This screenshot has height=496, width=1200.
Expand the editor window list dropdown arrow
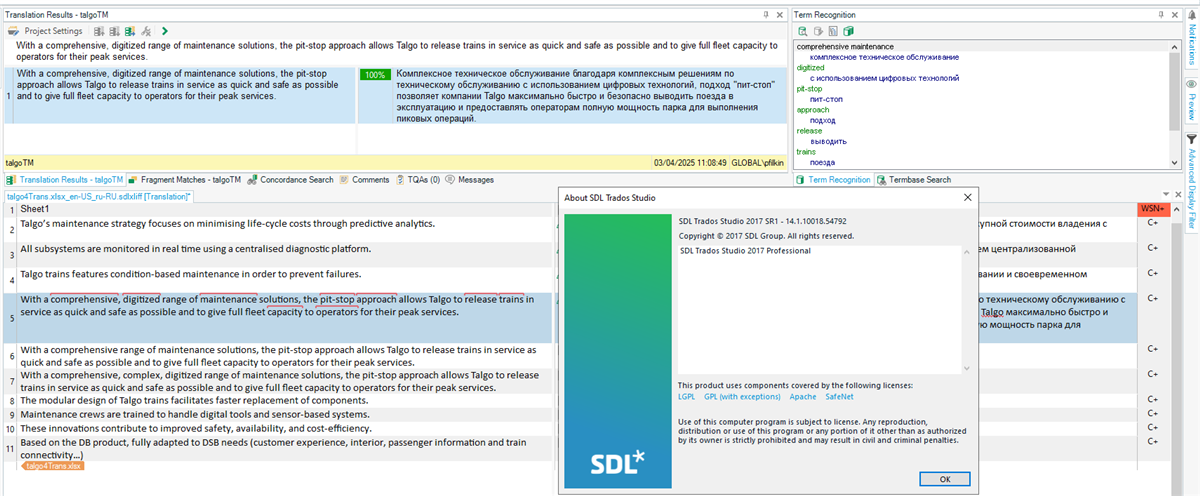pyautogui.click(x=1167, y=195)
